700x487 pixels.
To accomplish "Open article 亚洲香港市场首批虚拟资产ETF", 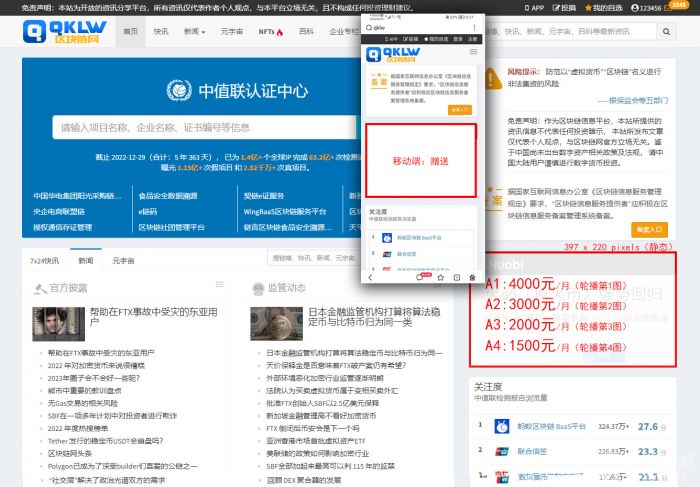I will (316, 441).
